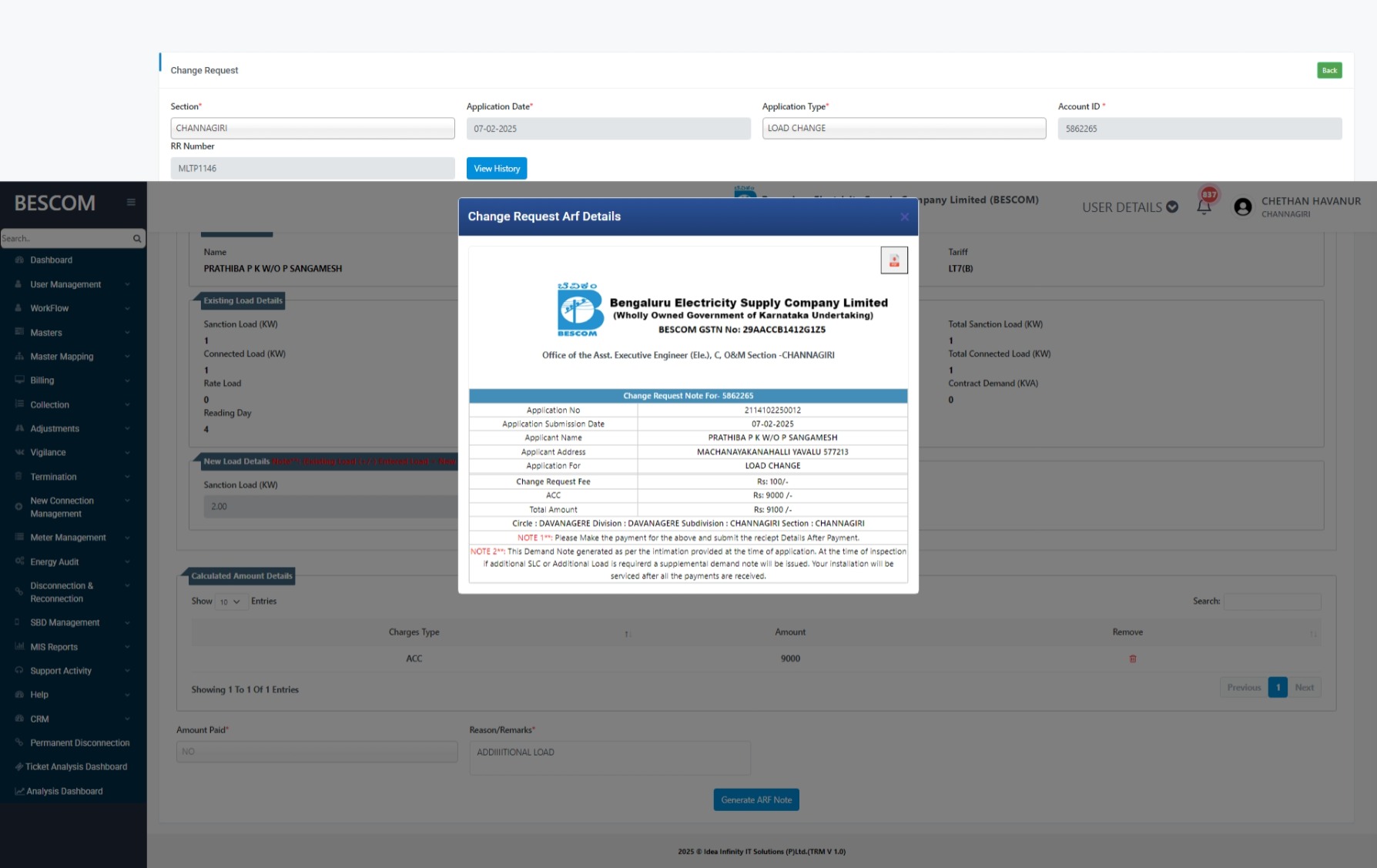Click the Help sidebar icon
The height and width of the screenshot is (868, 1377).
coord(19,695)
